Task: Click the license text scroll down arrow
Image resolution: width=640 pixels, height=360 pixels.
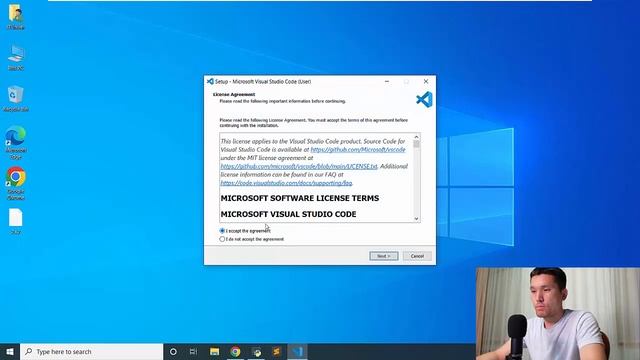Action: pos(416,219)
